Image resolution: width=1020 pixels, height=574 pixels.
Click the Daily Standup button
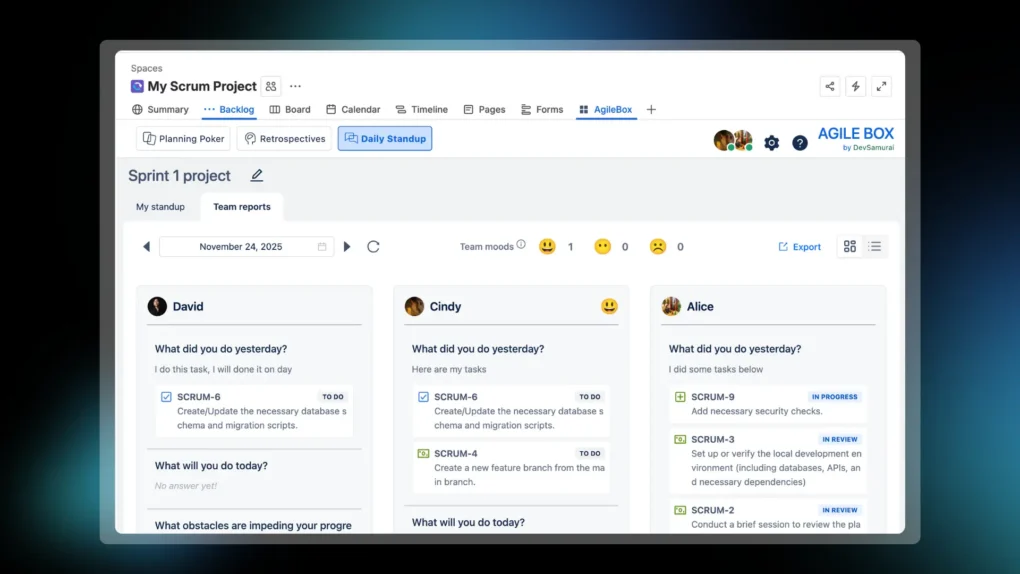(385, 139)
